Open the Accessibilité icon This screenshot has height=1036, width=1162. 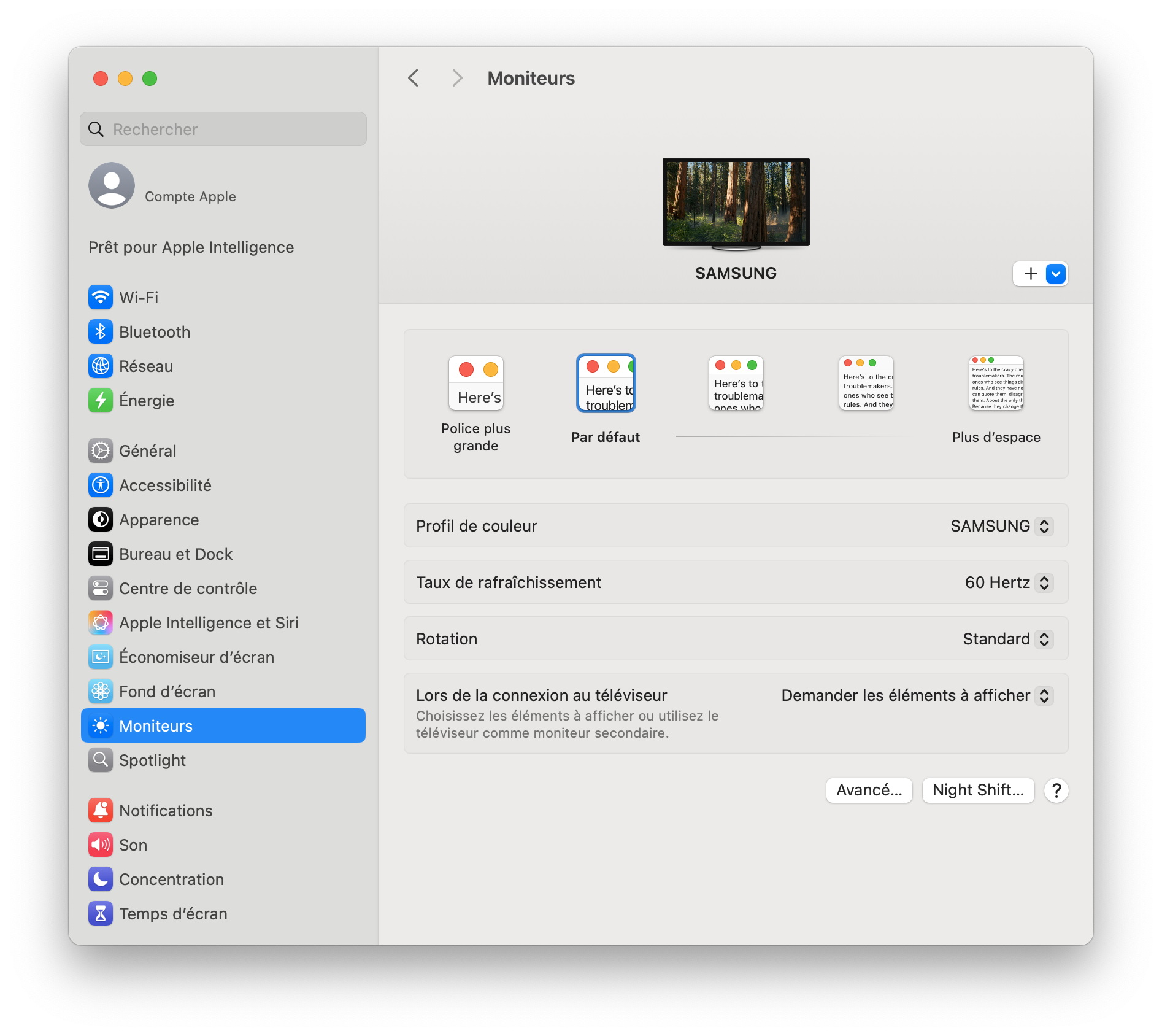[101, 485]
